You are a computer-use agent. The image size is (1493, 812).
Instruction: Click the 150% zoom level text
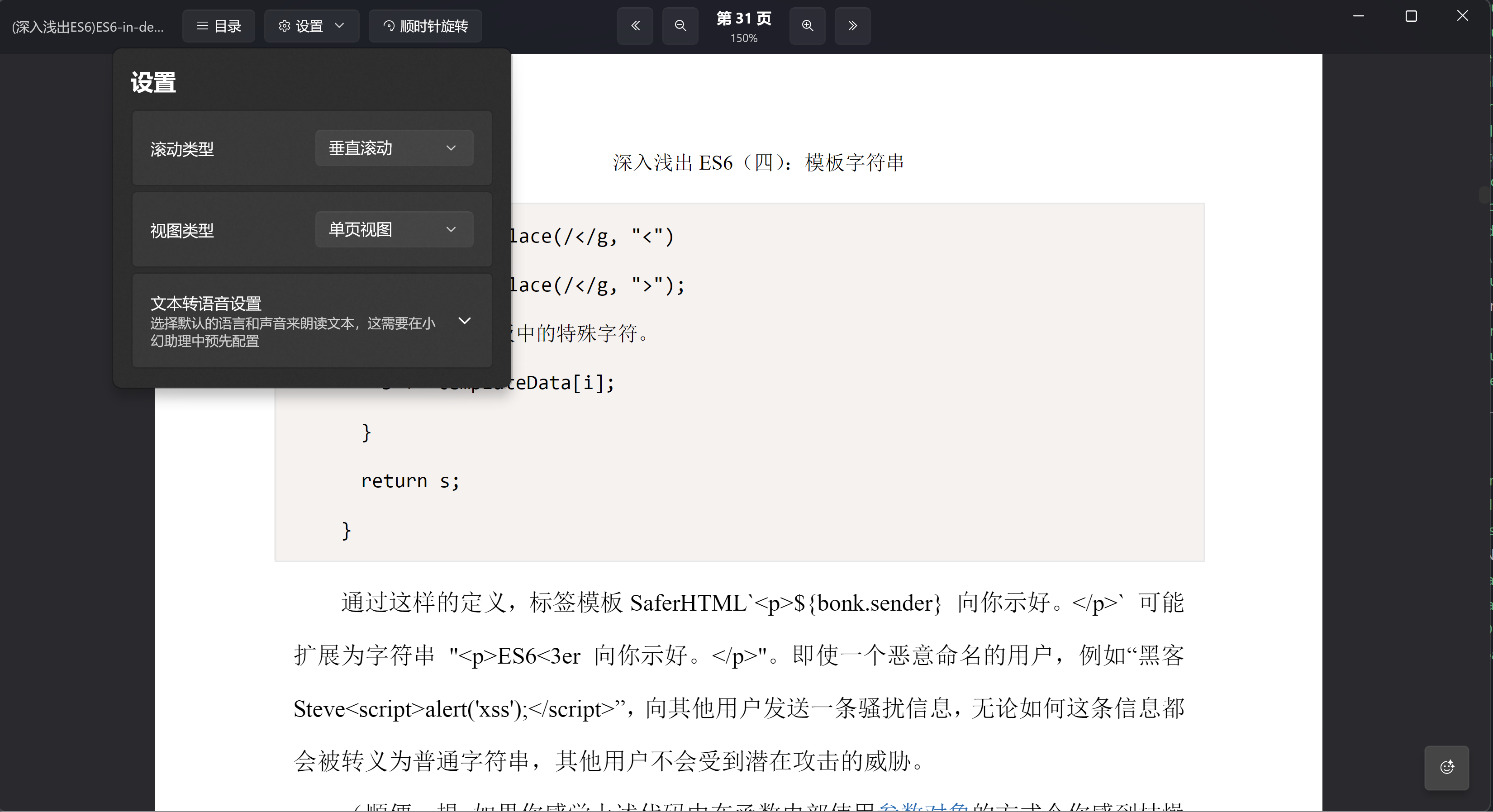pos(744,38)
